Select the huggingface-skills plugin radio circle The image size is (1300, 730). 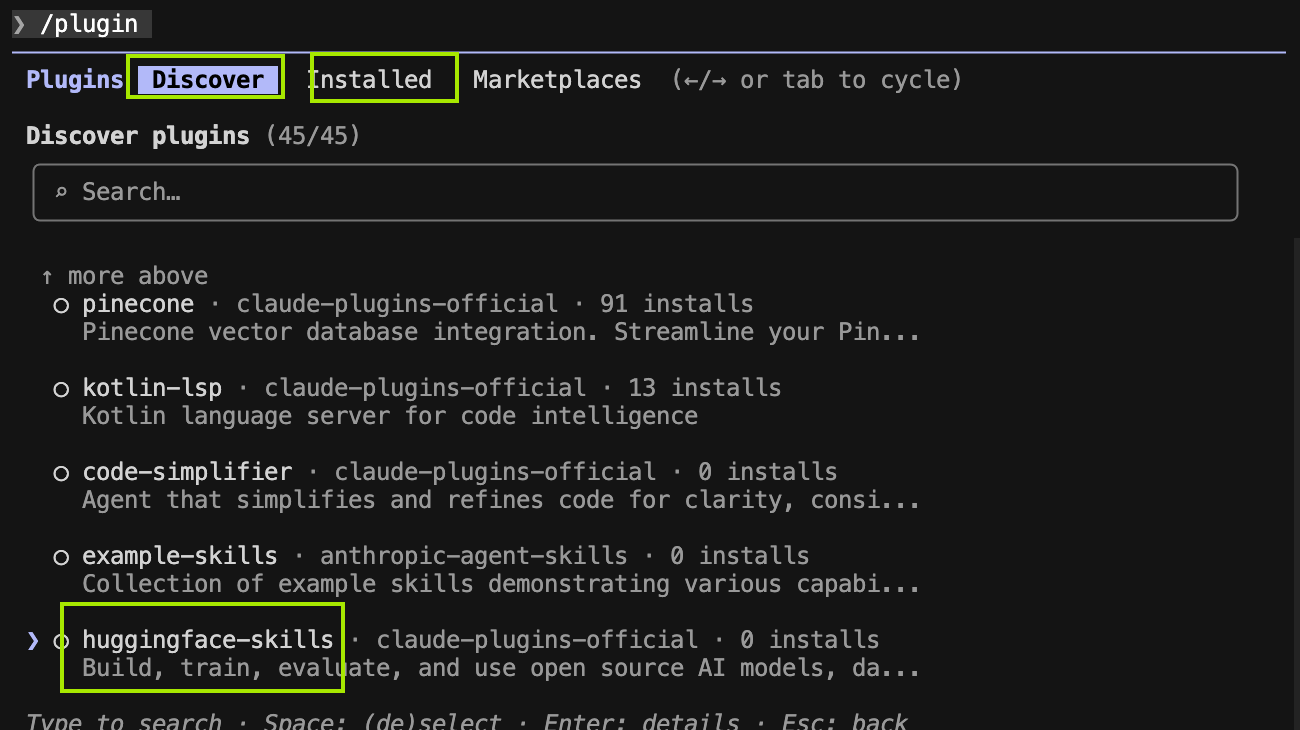(x=61, y=641)
